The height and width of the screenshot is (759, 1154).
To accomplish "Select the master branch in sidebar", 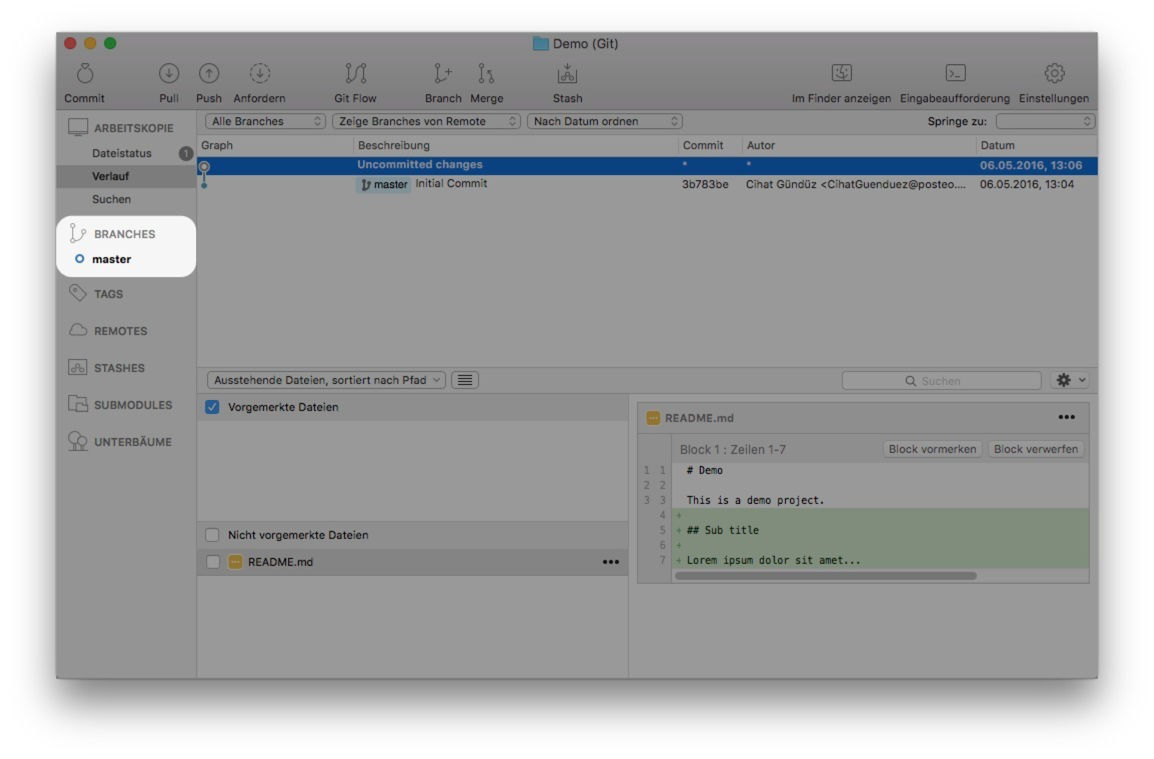I will click(112, 259).
